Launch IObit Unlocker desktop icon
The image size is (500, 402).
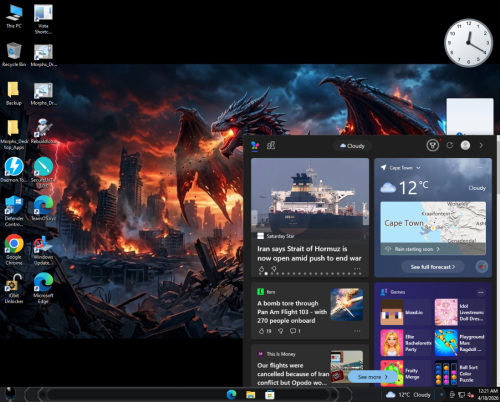[14, 289]
